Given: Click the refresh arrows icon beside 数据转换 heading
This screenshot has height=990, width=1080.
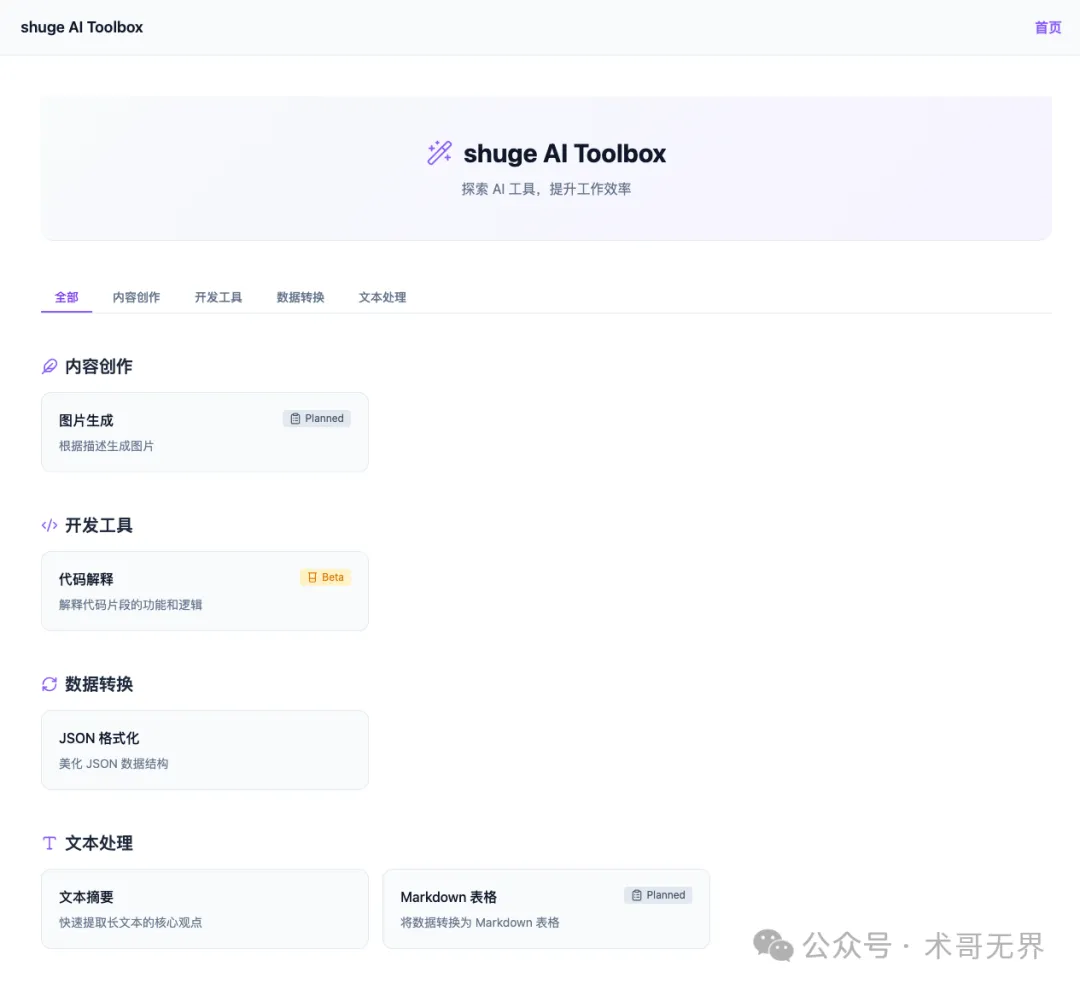Looking at the screenshot, I should (49, 684).
